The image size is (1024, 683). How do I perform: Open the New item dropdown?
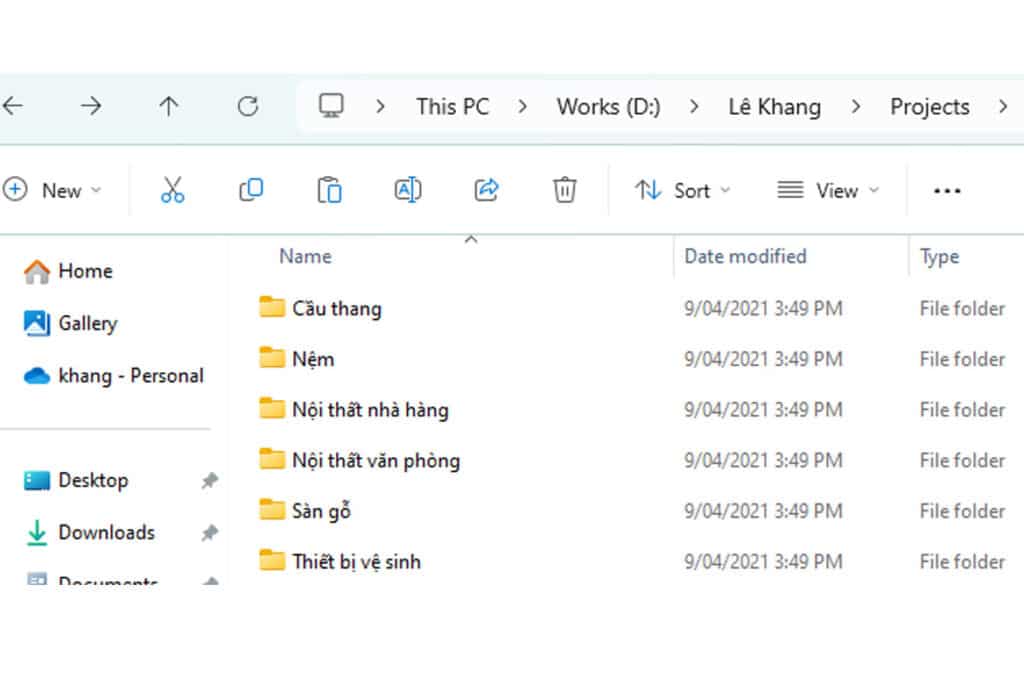coord(52,190)
